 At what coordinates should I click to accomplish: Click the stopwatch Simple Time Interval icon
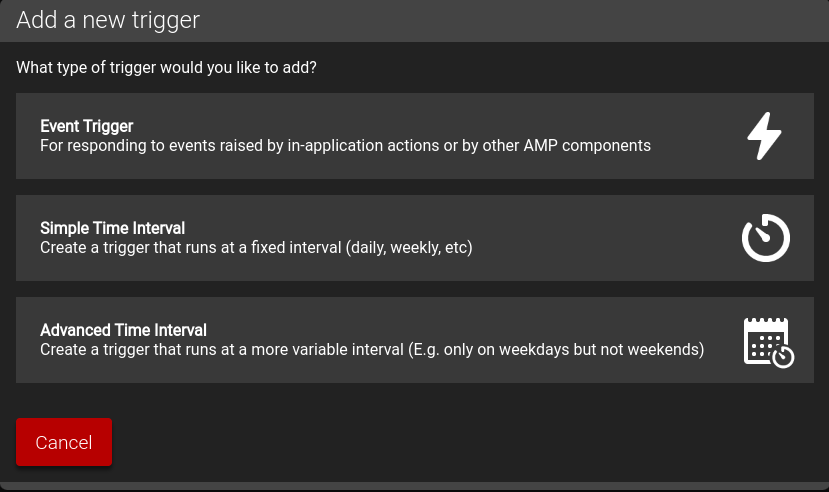766,238
